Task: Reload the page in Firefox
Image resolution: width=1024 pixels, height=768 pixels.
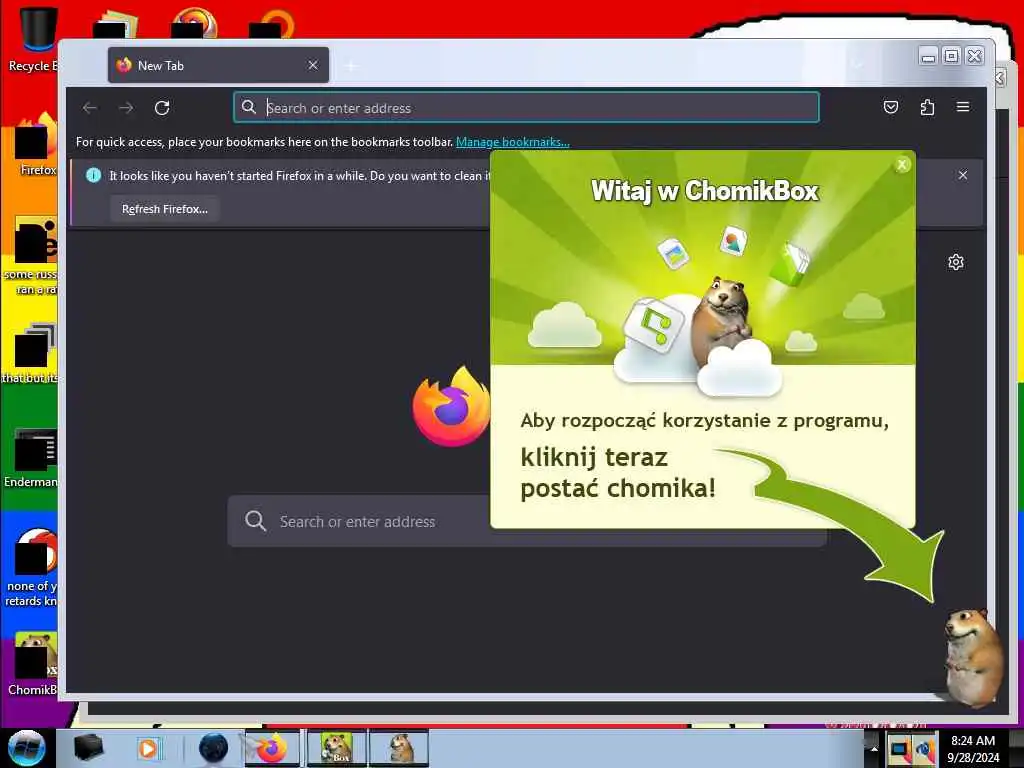Action: 162,108
